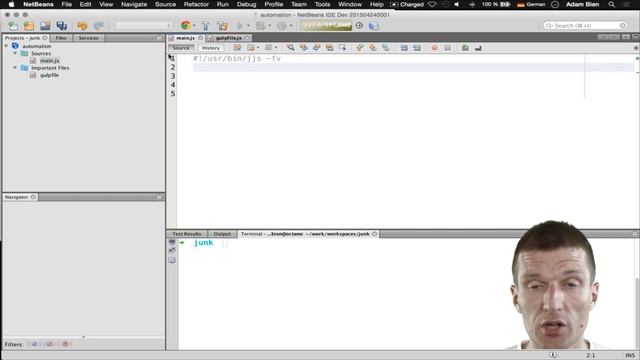Screen dimensions: 640x360
Task: Click the Shift Line Right editor icon
Action: point(417,48)
